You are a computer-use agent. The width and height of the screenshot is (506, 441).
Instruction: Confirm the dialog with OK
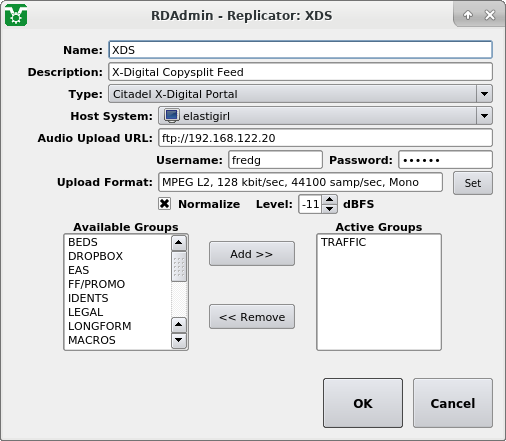363,403
